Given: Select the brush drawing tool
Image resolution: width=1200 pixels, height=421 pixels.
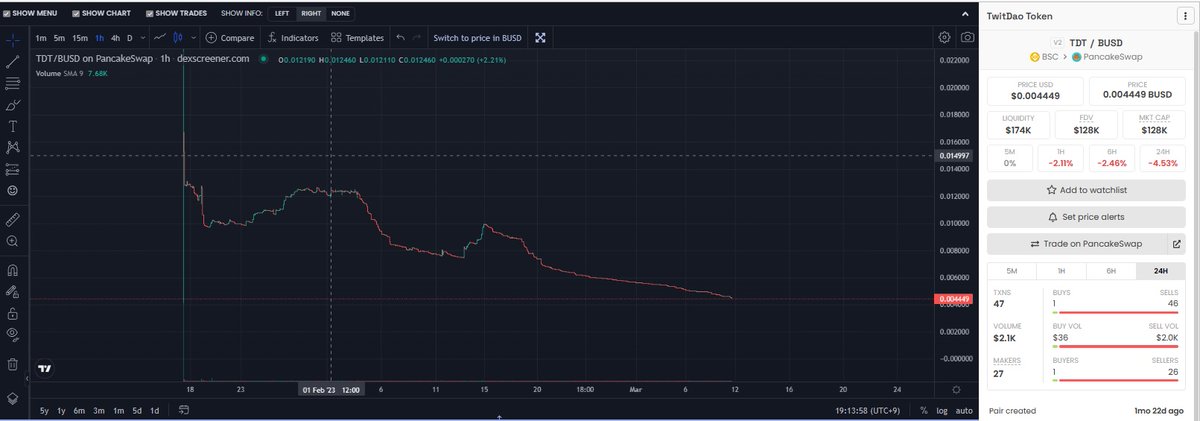Looking at the screenshot, I should click(13, 105).
